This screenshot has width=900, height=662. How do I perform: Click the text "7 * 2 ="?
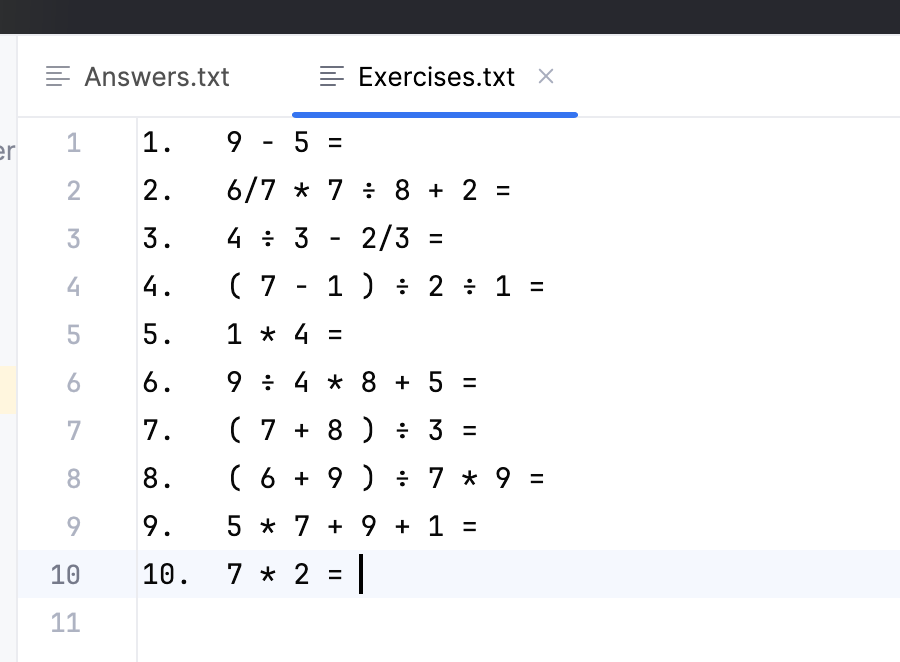284,575
